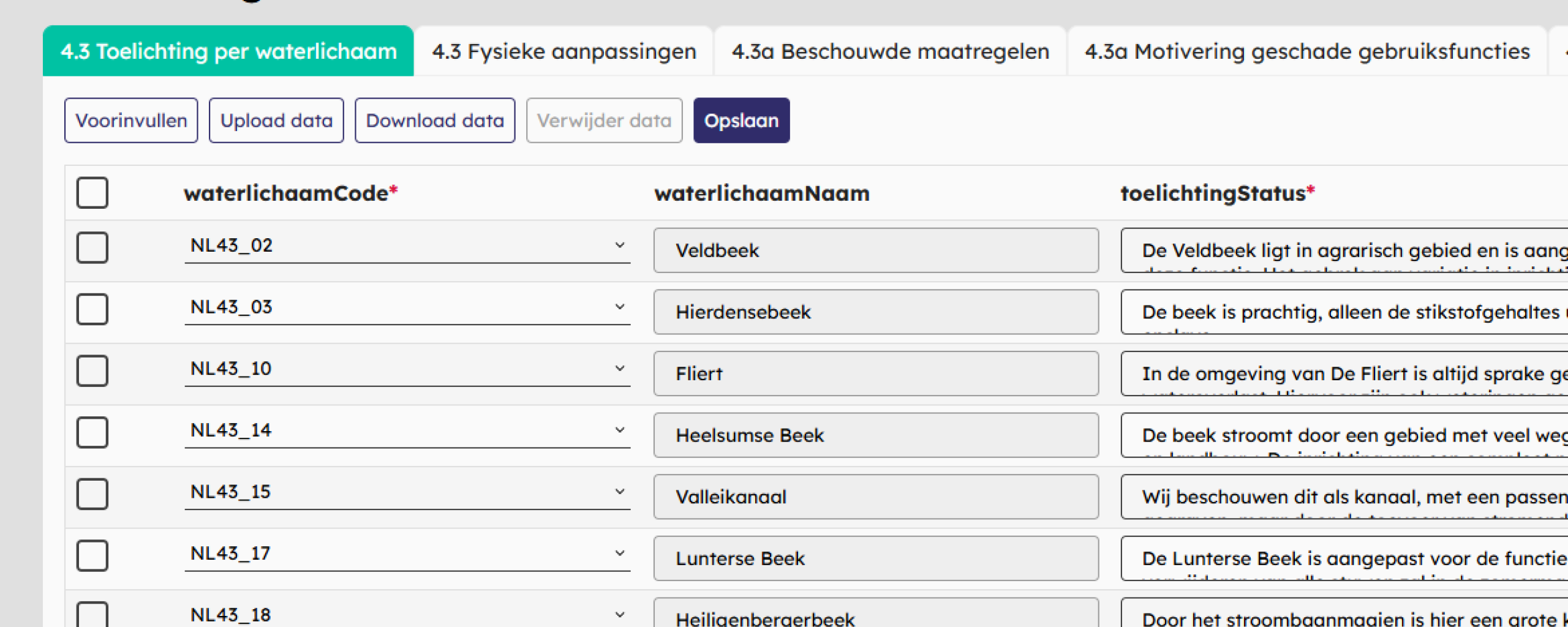
Task: Click Download data button
Action: (434, 121)
